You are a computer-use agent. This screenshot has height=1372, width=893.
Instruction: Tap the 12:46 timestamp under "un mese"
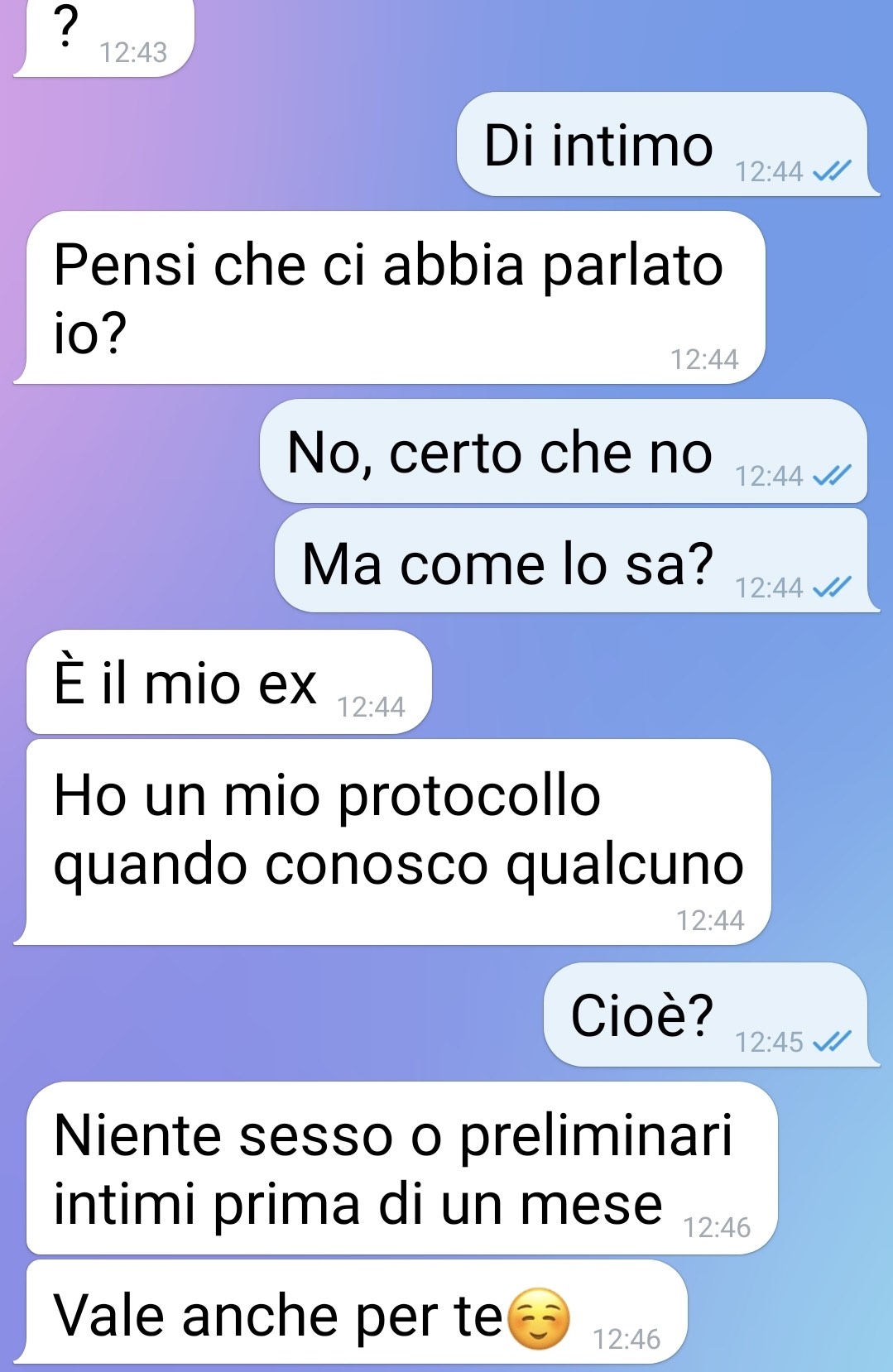click(x=717, y=1227)
